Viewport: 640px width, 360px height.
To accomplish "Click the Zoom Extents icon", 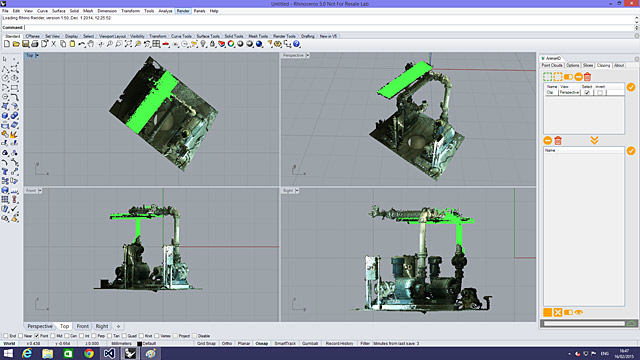I will point(128,44).
